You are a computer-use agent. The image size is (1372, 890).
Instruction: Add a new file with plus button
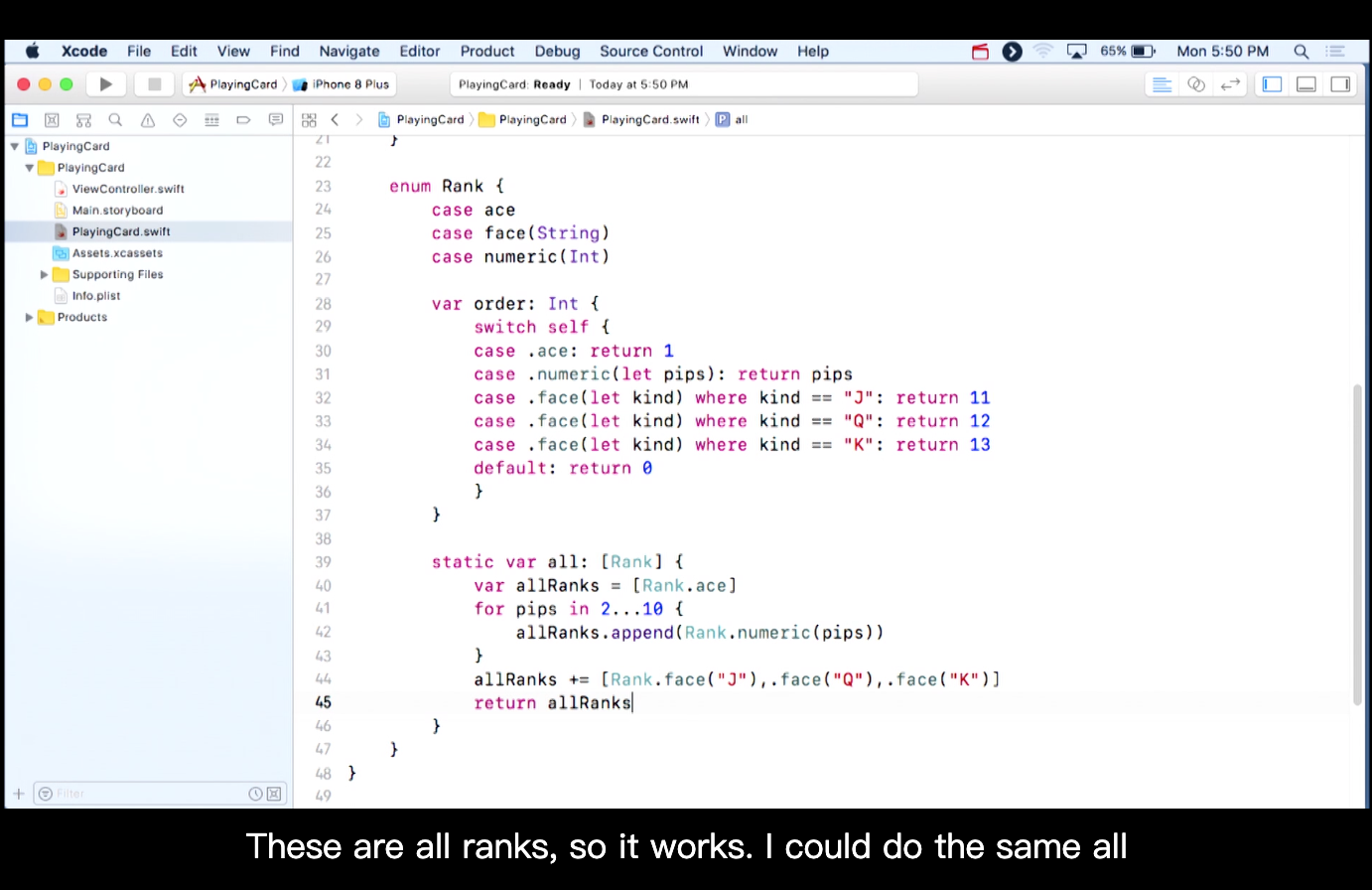coord(18,794)
